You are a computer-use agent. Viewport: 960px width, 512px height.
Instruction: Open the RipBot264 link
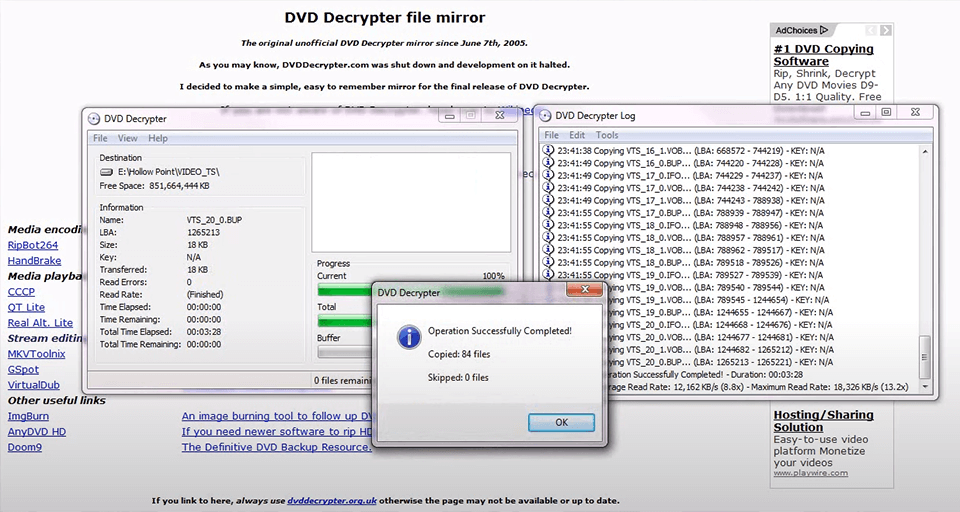33,245
